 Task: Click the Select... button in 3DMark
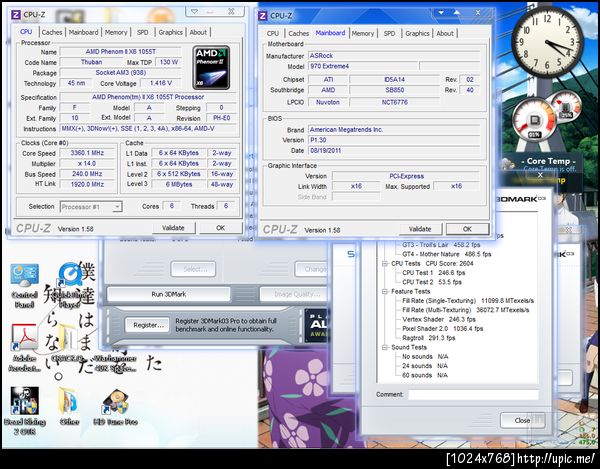[x=193, y=269]
